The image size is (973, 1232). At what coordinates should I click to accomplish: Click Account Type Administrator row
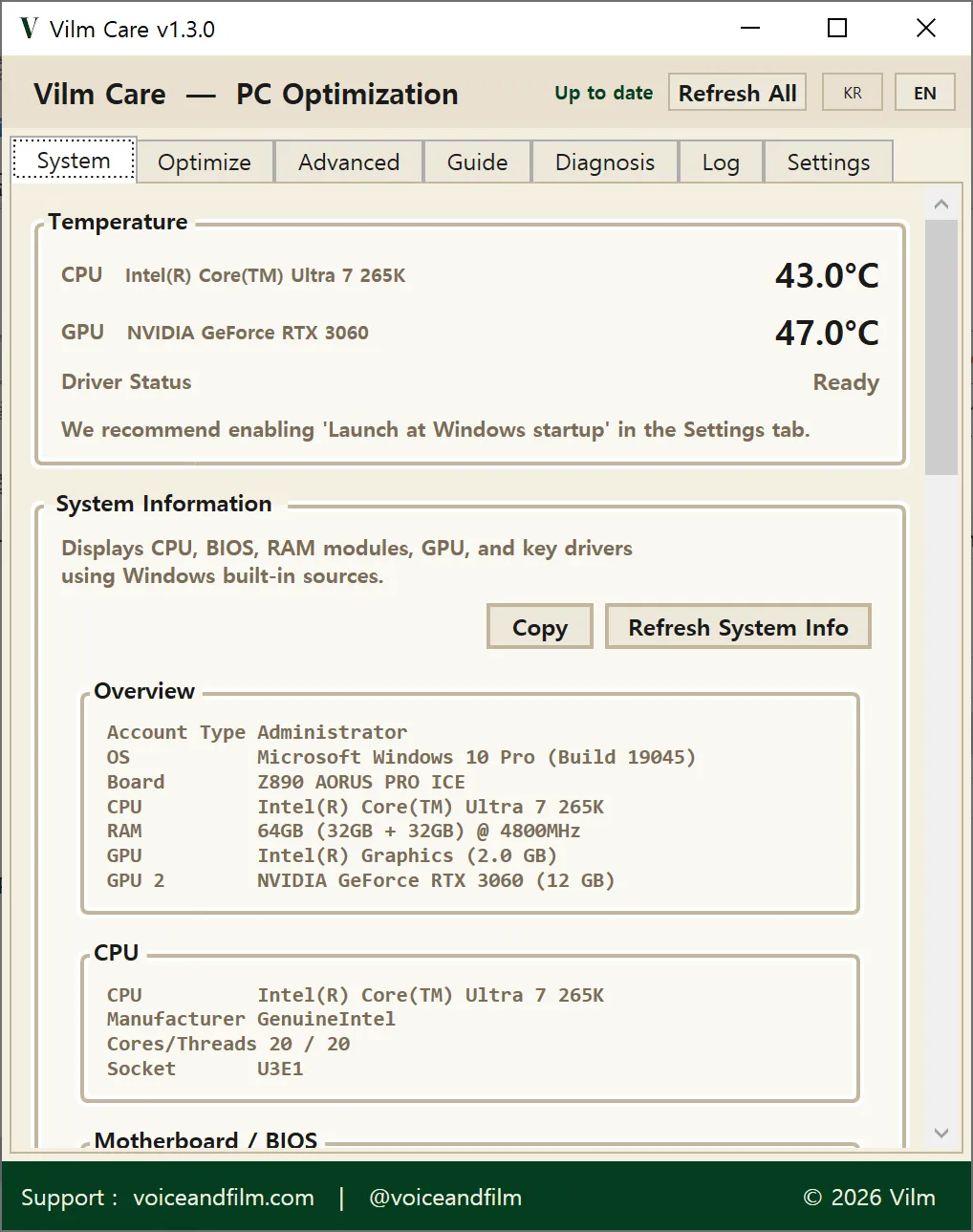coord(257,732)
